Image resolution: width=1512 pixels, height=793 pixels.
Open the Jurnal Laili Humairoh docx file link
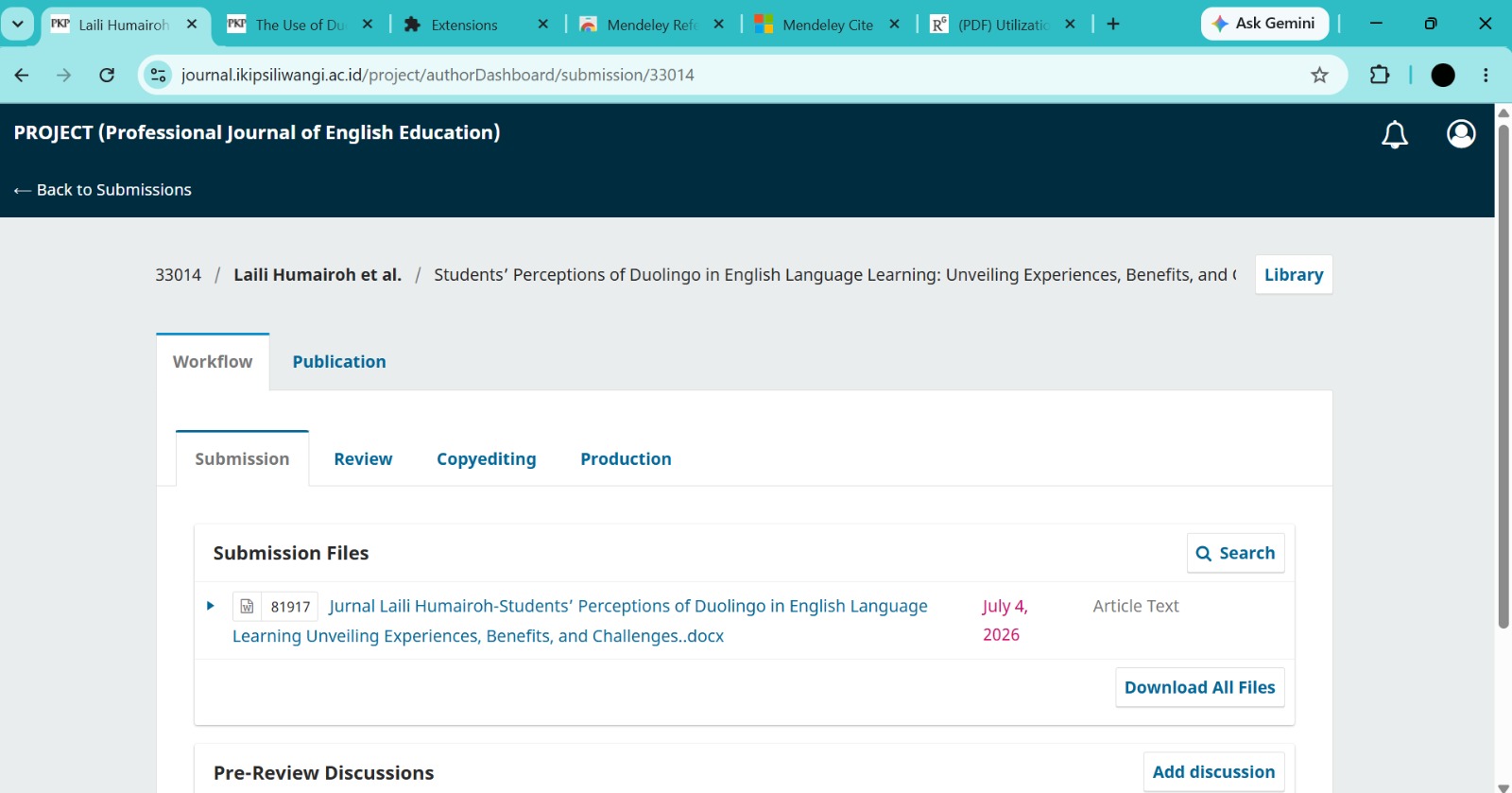[x=580, y=621]
